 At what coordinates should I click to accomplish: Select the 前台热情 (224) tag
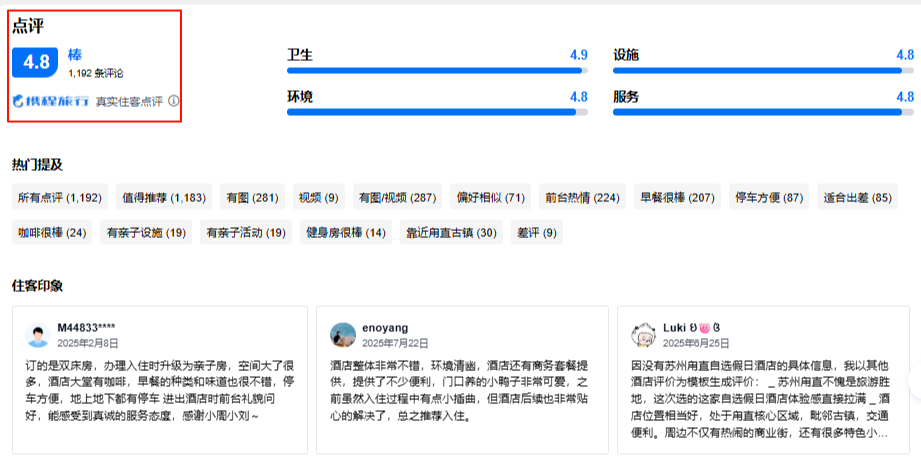[x=582, y=198]
